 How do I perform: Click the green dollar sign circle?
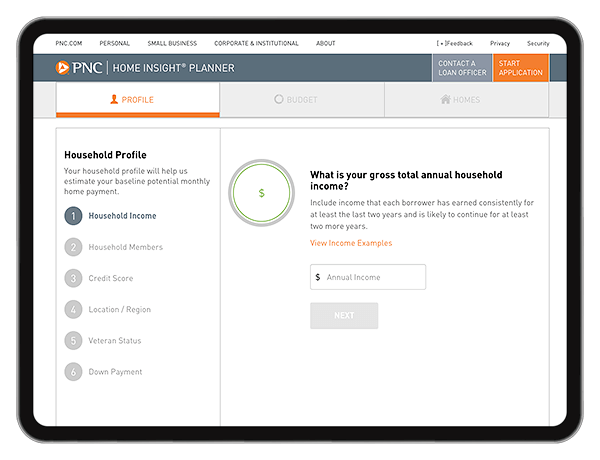(262, 193)
